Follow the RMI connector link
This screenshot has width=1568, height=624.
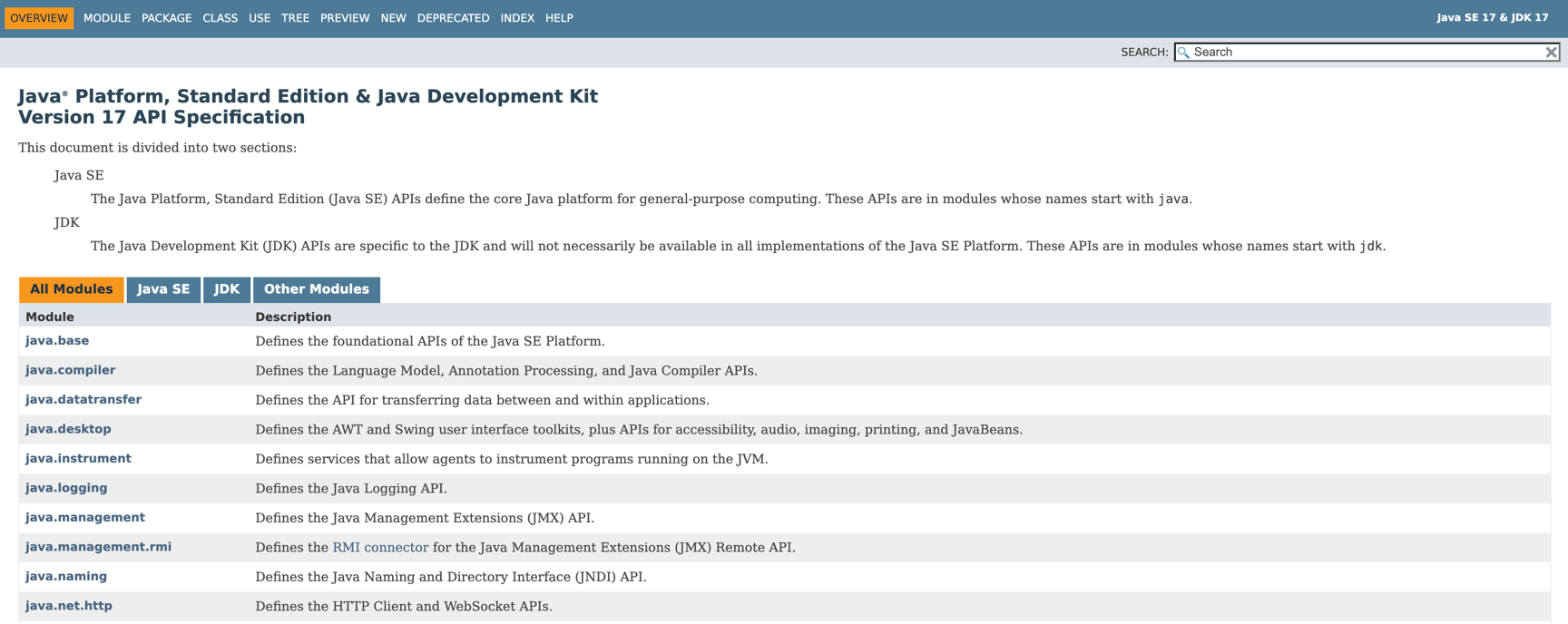point(380,548)
